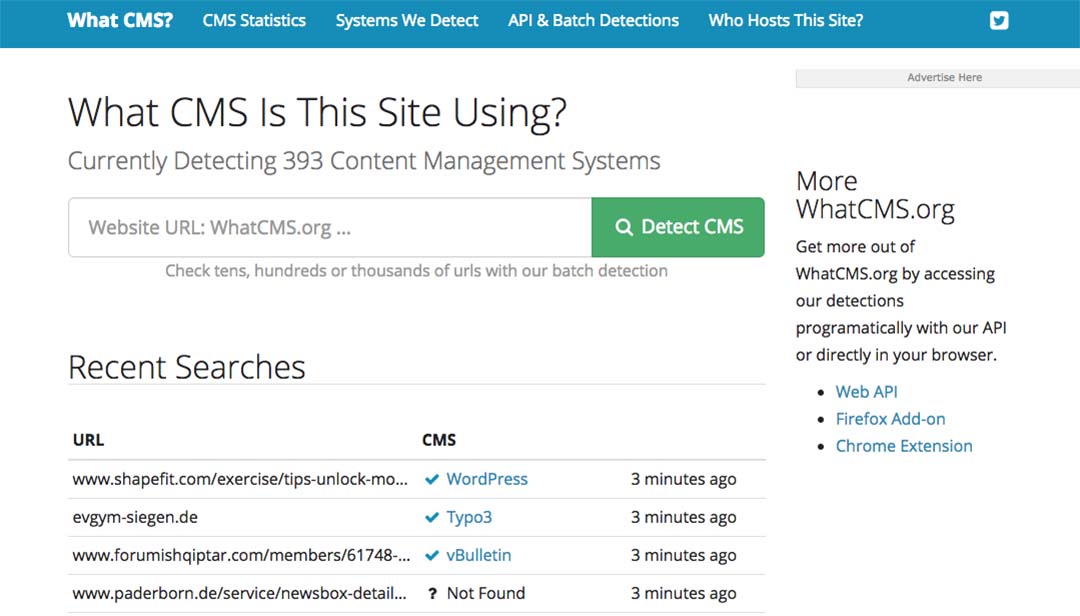Image resolution: width=1080 pixels, height=616 pixels.
Task: Click the checkmark icon beside WordPress
Action: (432, 480)
